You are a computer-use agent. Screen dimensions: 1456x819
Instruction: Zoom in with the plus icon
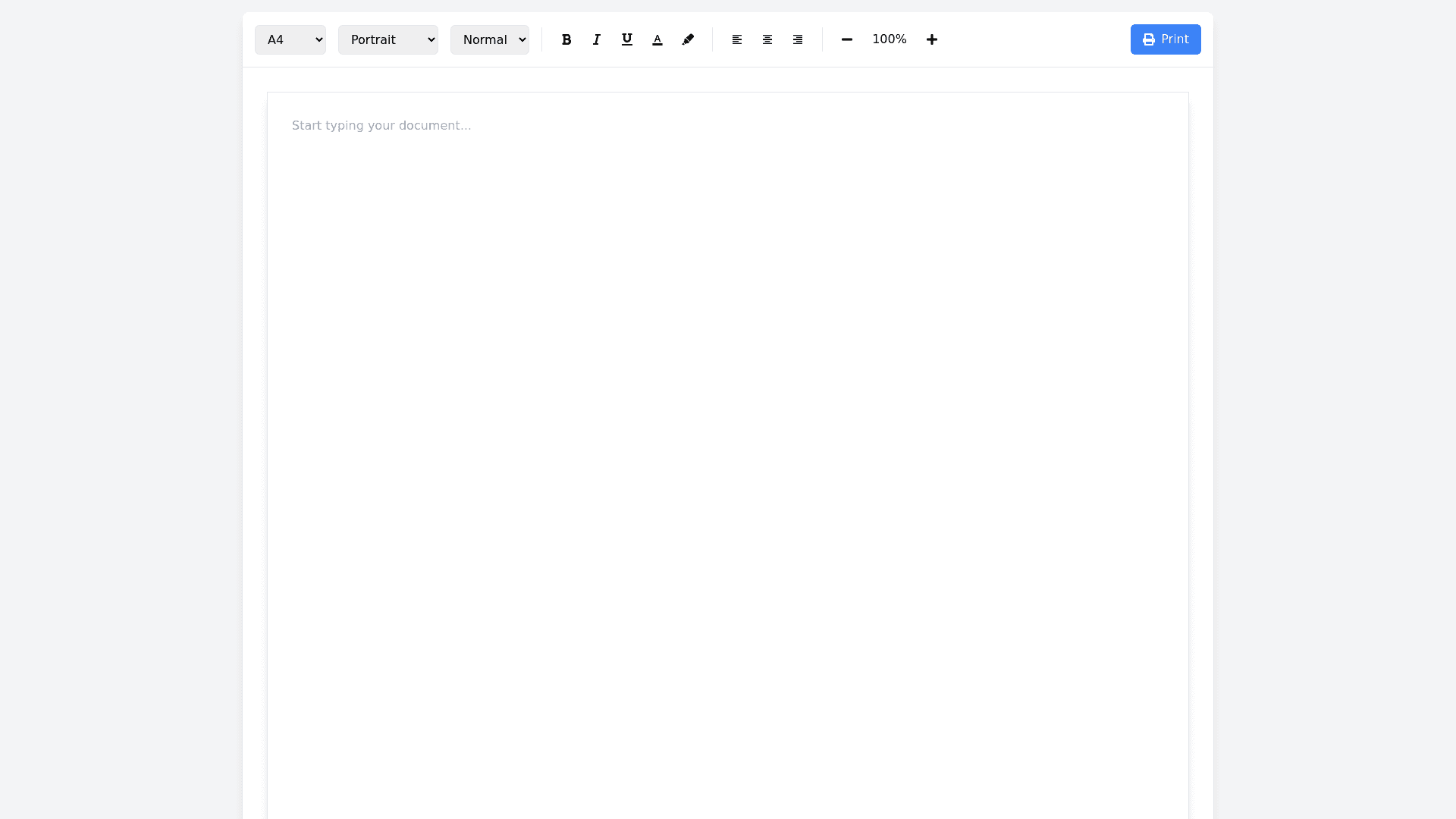932,39
